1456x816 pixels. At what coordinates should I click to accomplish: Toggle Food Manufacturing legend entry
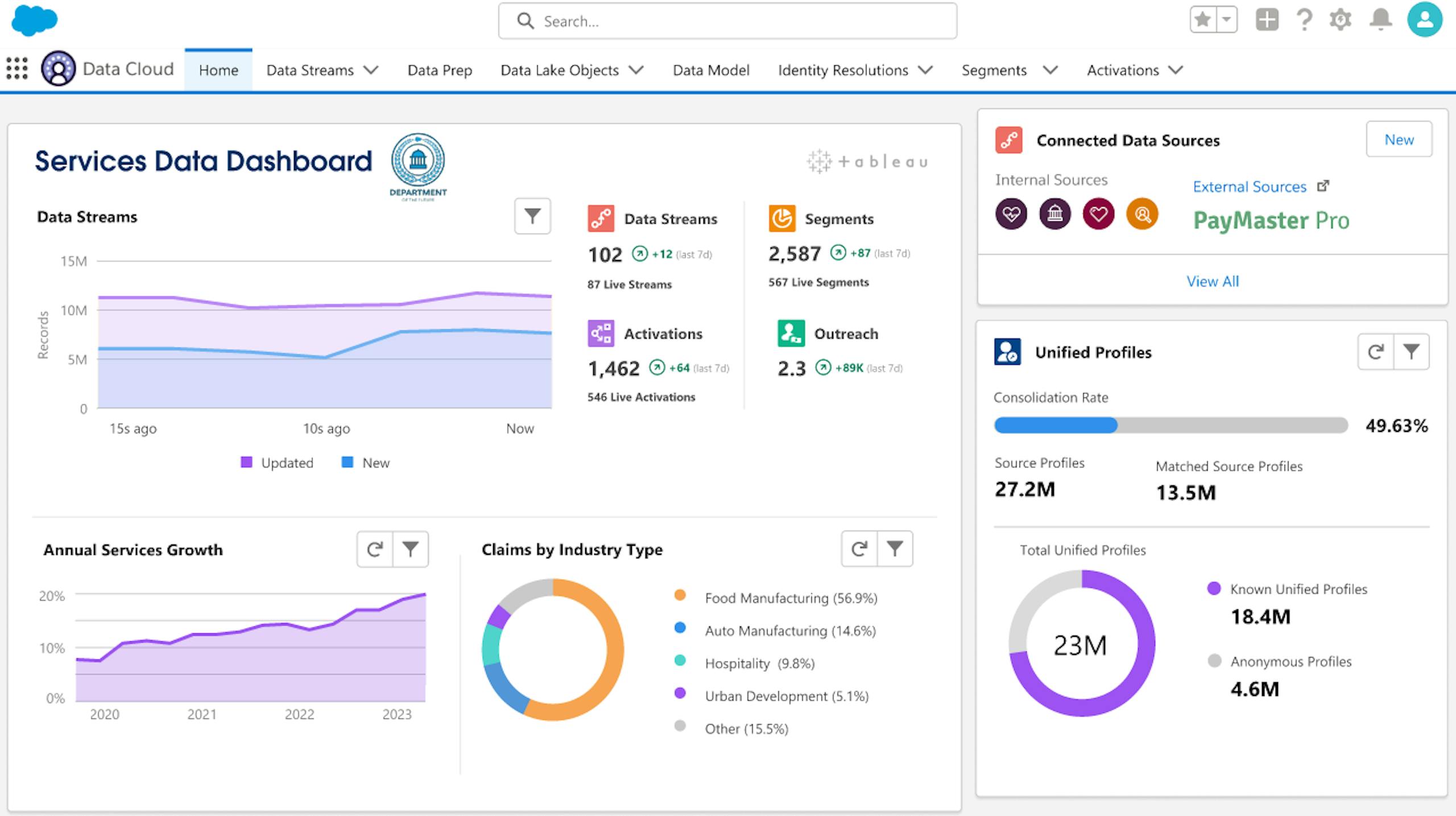coord(790,598)
